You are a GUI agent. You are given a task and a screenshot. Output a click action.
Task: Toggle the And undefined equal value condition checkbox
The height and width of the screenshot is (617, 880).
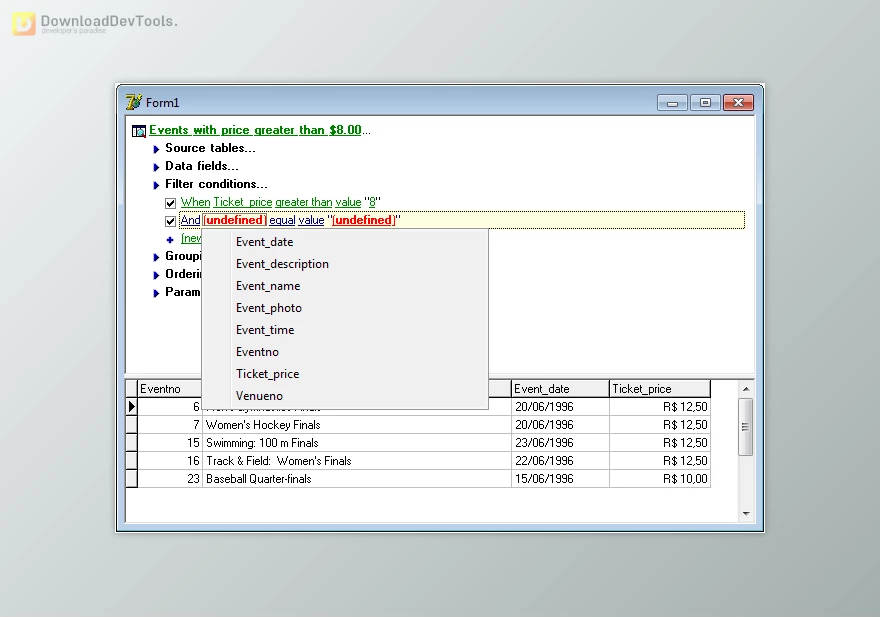(x=171, y=220)
